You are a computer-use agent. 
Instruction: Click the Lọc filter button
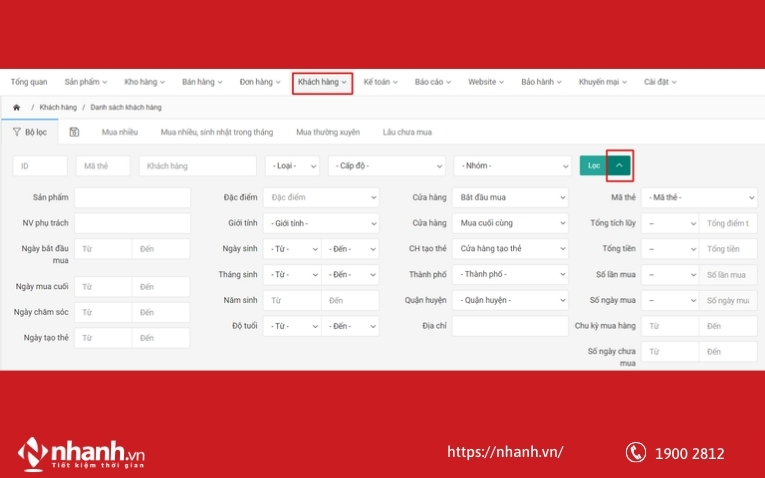tap(593, 165)
